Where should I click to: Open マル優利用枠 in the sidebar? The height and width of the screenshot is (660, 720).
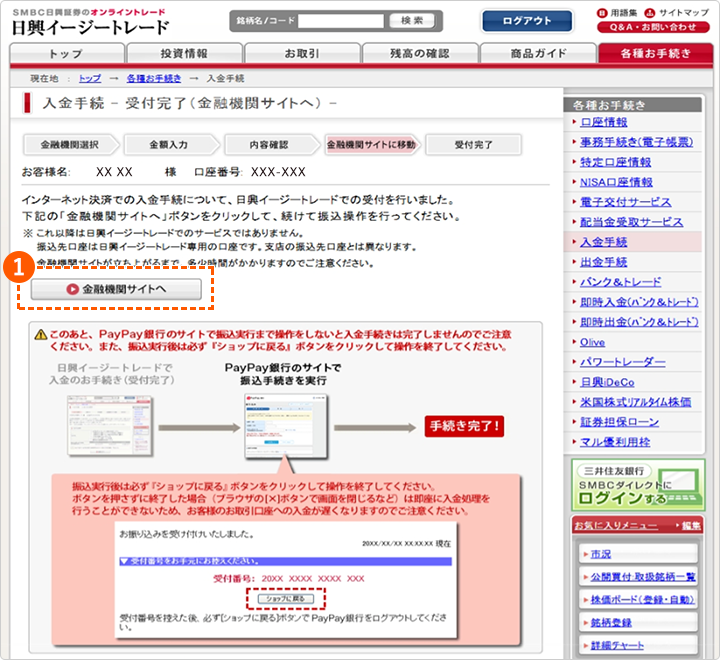pyautogui.click(x=615, y=442)
